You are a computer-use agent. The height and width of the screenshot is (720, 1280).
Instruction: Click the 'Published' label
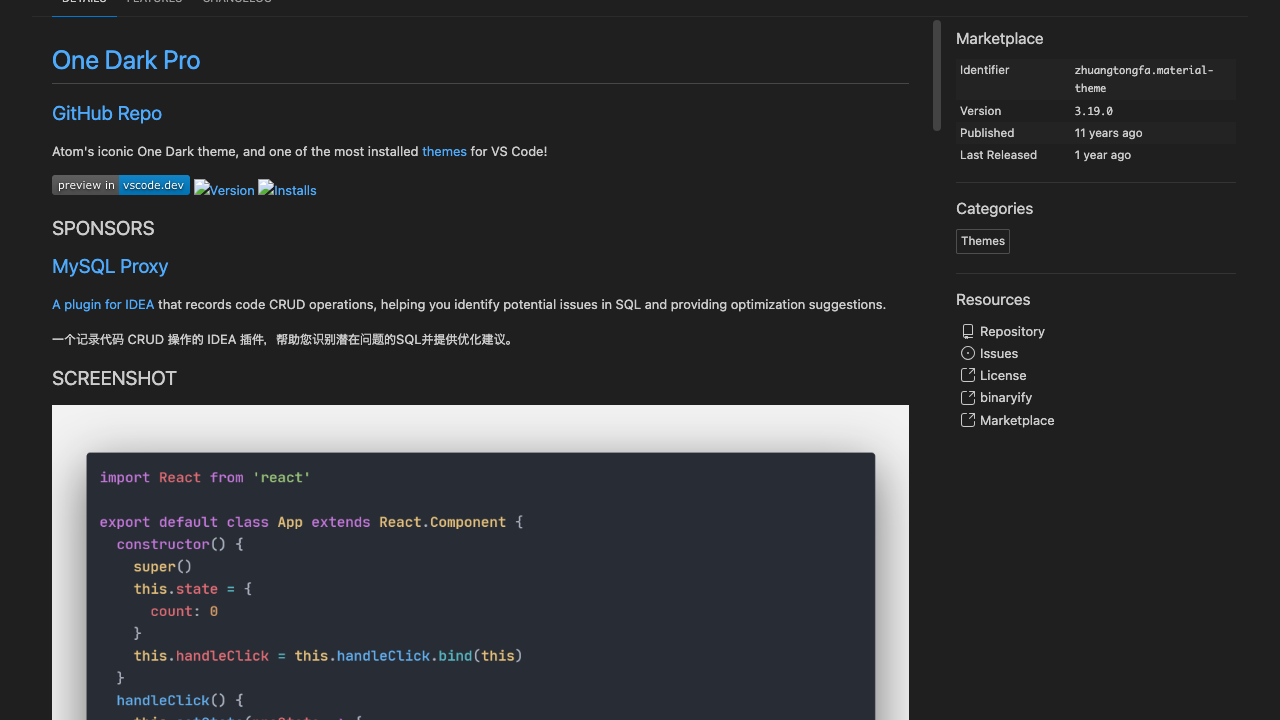987,133
